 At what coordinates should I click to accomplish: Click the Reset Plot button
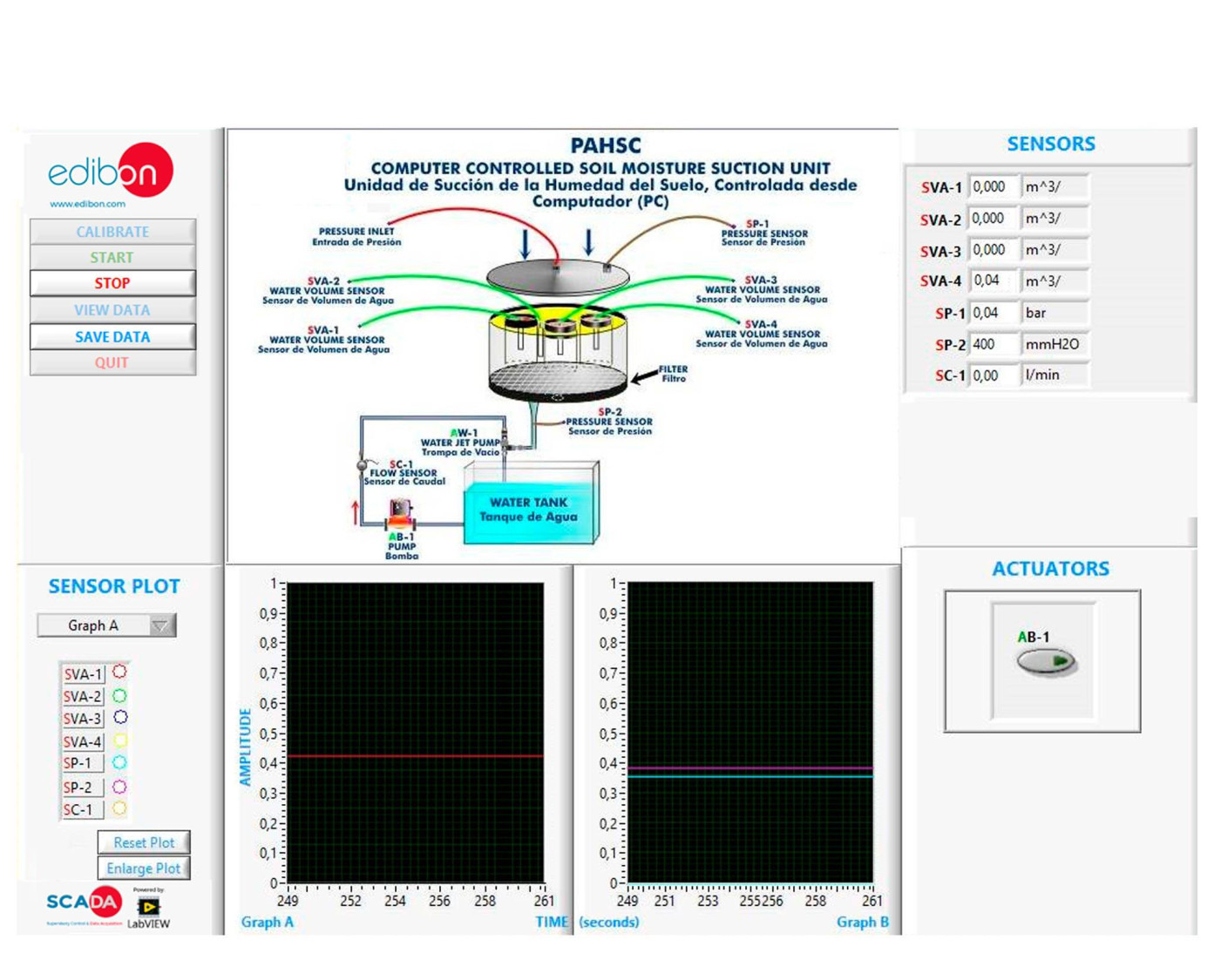point(144,842)
